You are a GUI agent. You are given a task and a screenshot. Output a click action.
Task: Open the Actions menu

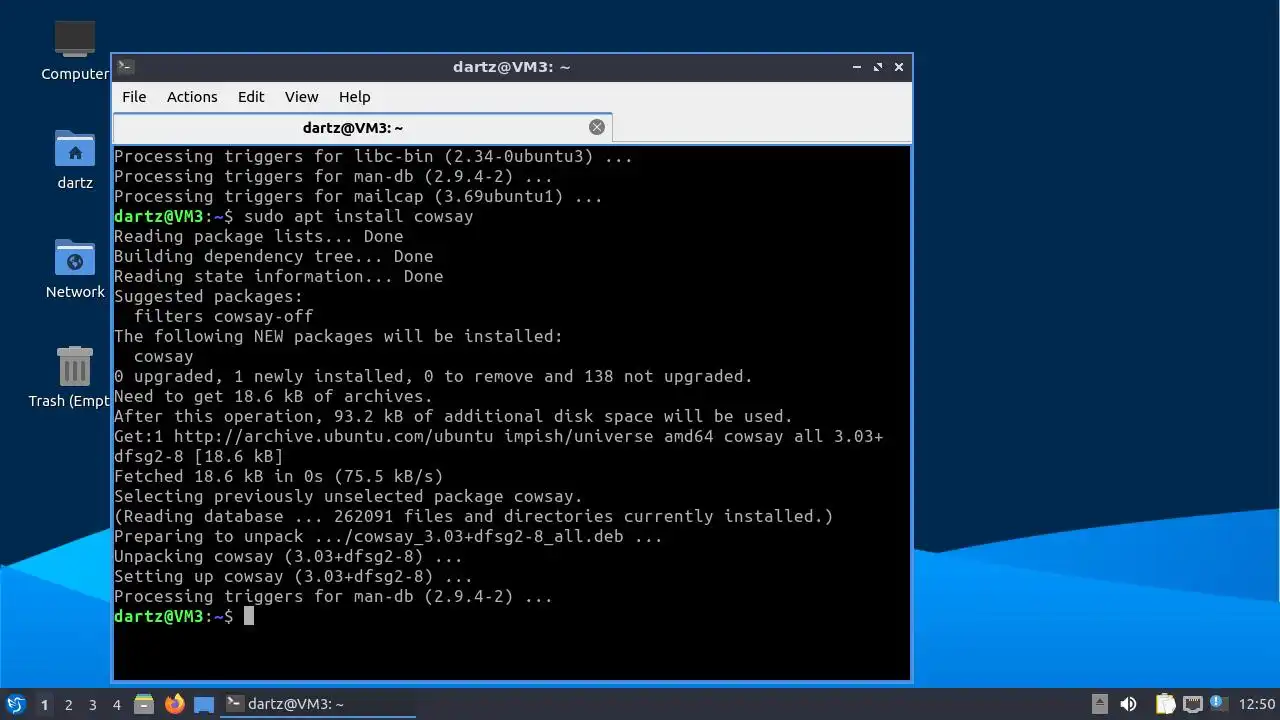tap(192, 97)
